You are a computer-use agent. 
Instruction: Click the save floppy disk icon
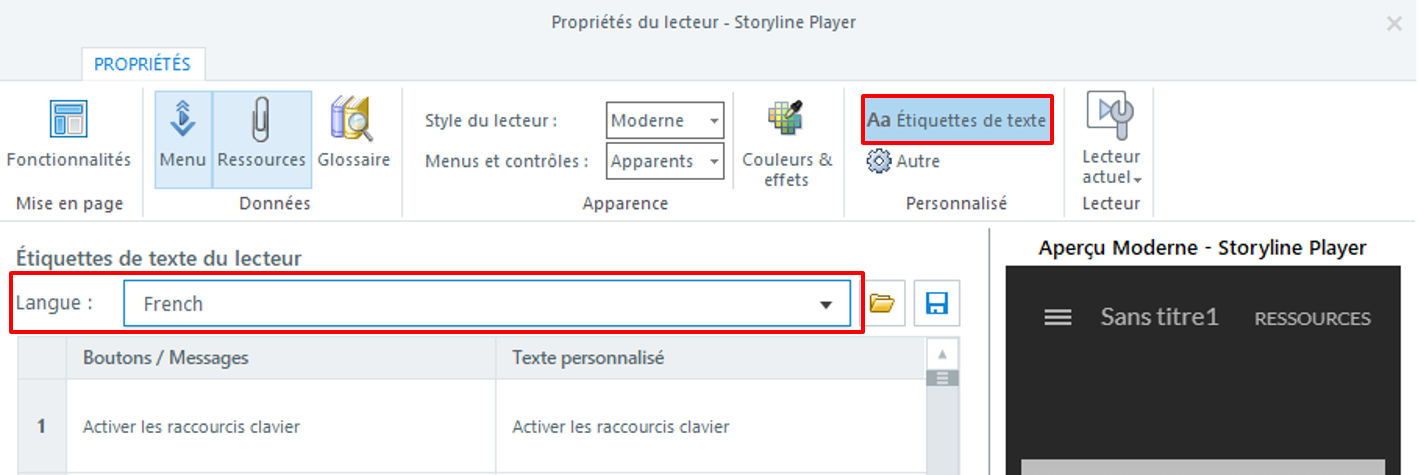pyautogui.click(x=936, y=304)
